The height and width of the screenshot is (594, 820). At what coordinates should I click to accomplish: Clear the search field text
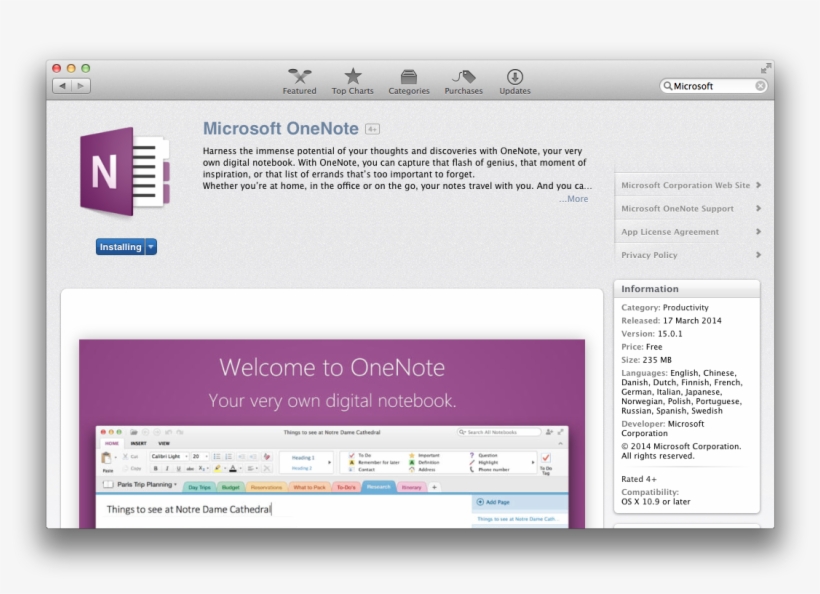pyautogui.click(x=760, y=86)
